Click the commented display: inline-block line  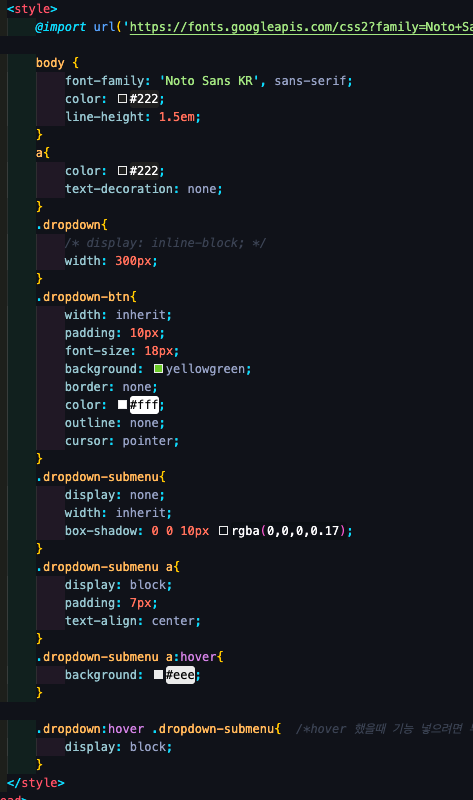[x=165, y=243]
